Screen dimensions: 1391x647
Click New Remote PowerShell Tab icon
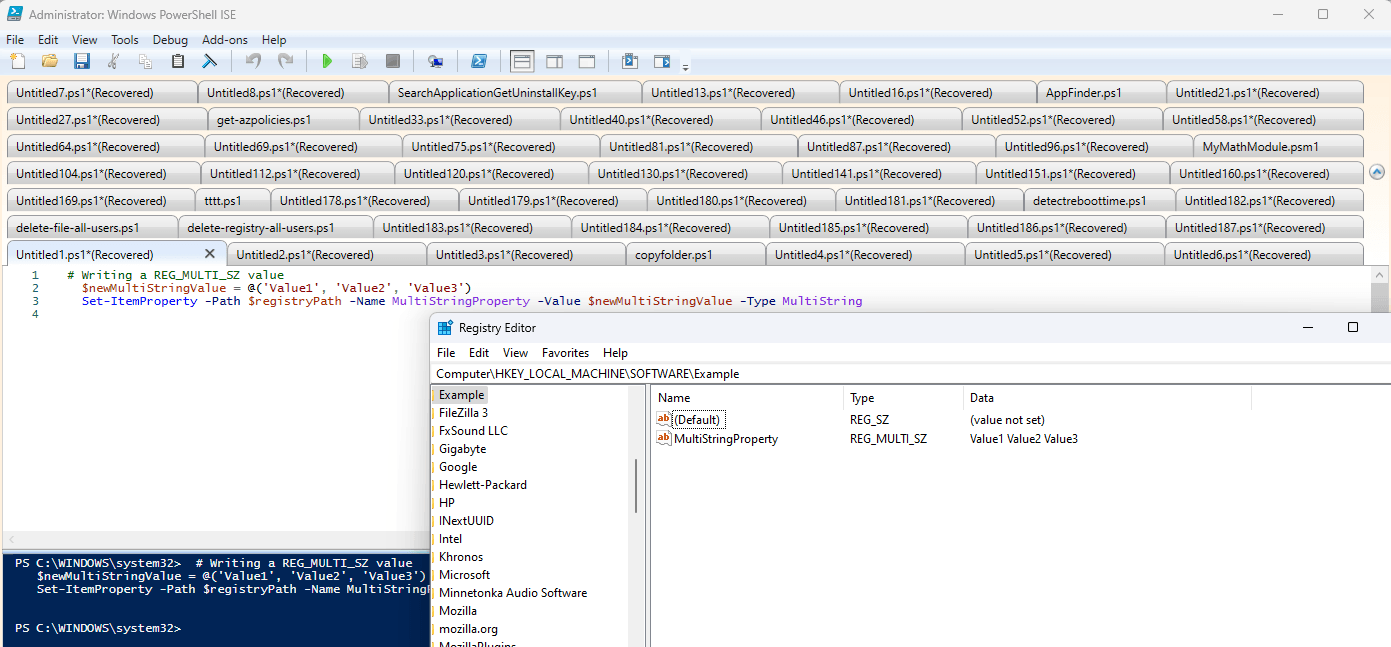point(435,61)
